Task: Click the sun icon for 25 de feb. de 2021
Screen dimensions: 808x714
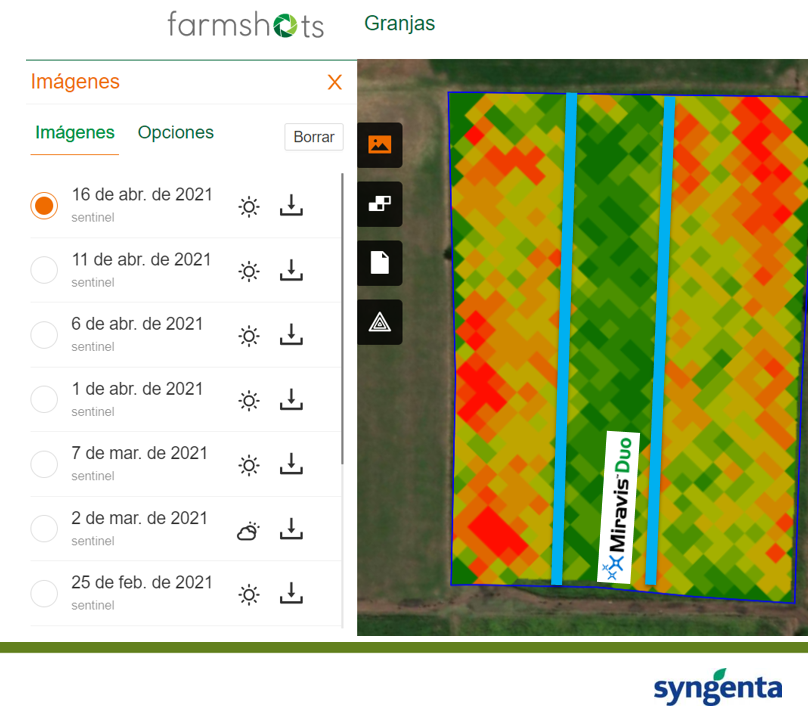Action: [x=249, y=595]
